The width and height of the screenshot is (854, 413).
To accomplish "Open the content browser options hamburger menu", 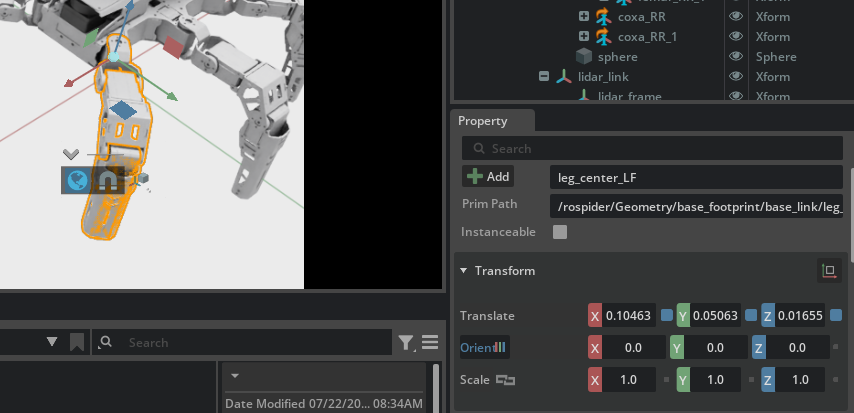I will pos(430,342).
